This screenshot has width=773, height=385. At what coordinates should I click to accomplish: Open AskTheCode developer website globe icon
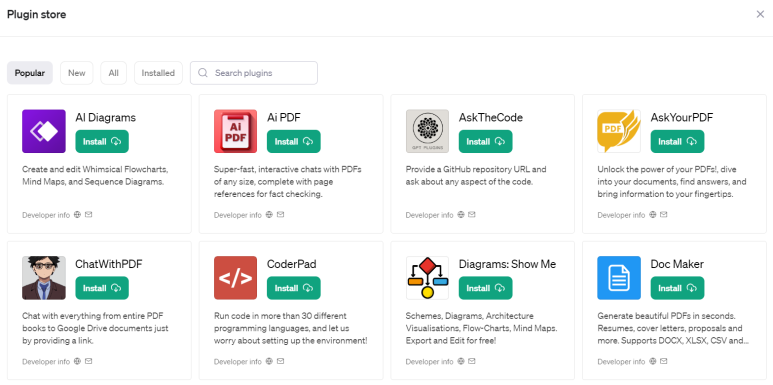click(x=461, y=214)
